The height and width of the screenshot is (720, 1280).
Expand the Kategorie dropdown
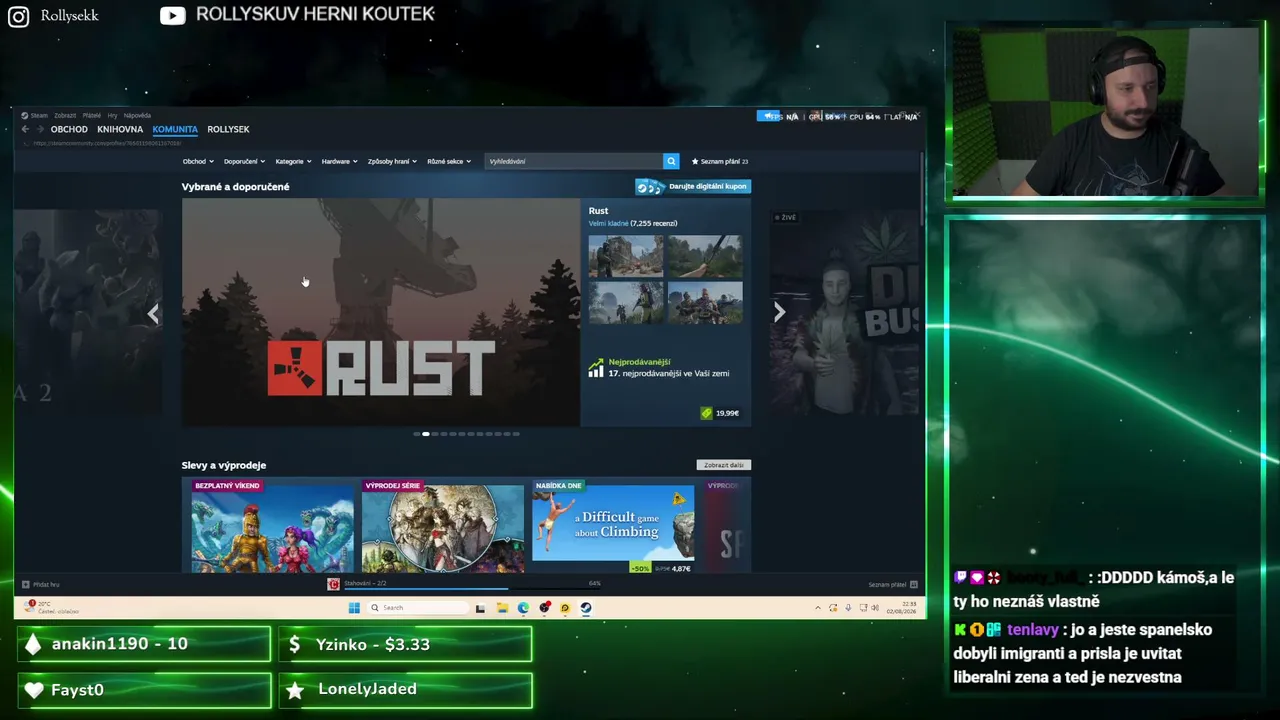[293, 161]
